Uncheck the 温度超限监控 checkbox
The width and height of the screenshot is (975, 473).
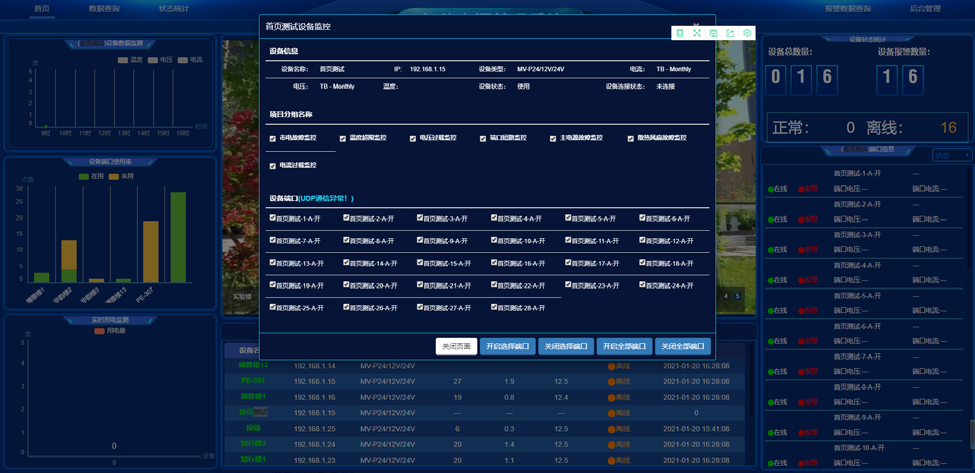pos(343,139)
